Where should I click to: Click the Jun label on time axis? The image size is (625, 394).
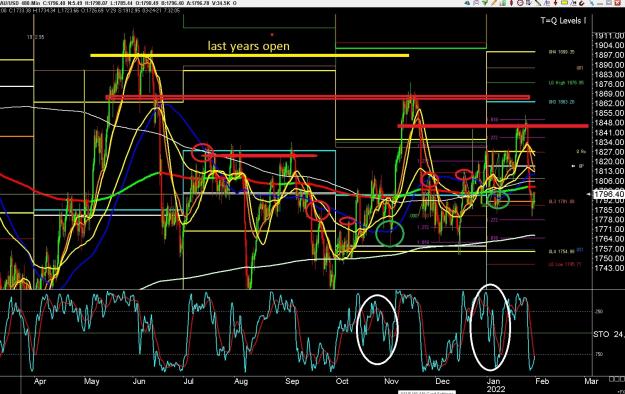[x=139, y=381]
